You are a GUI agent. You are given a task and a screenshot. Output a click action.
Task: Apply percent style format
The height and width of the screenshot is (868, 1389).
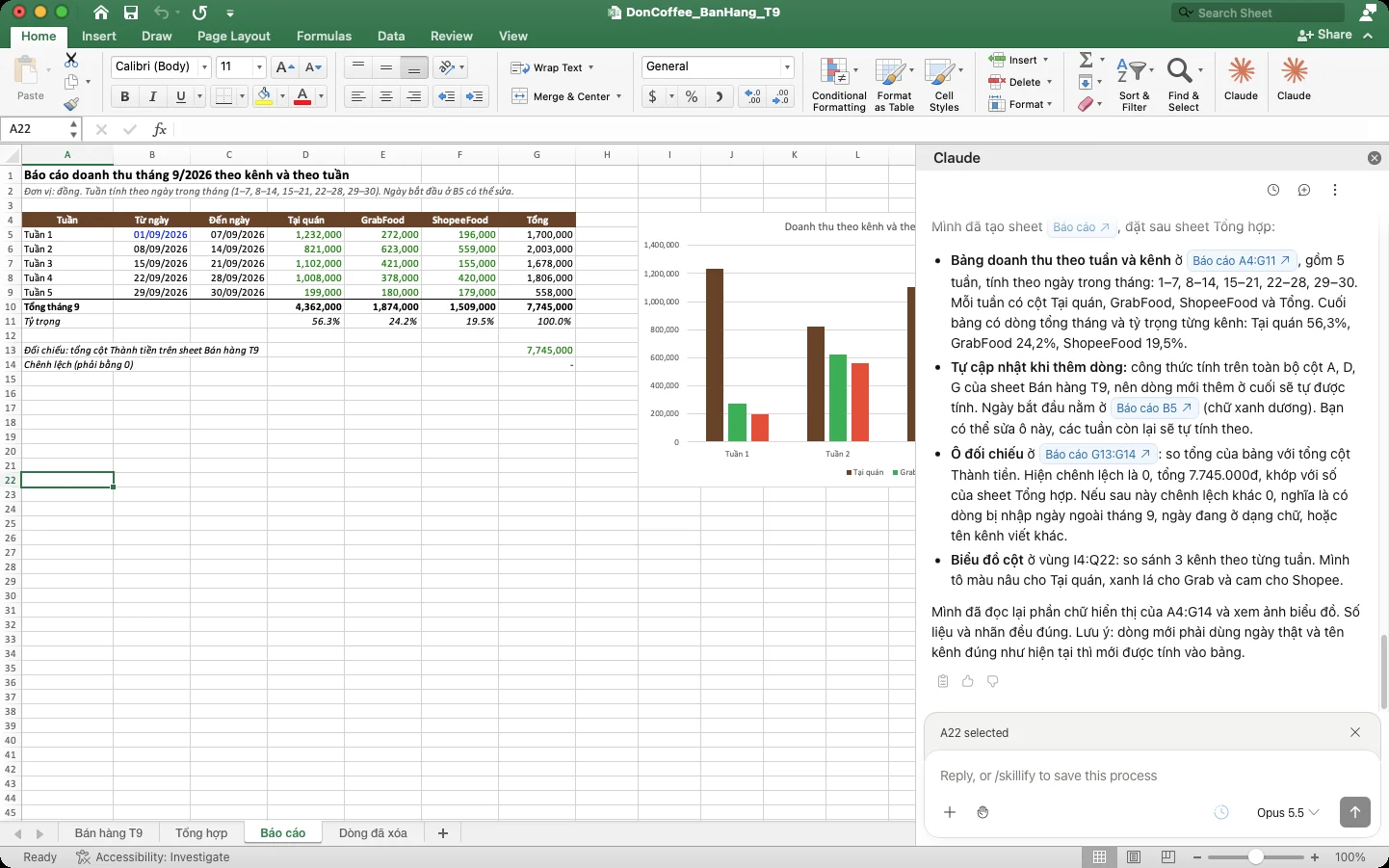pyautogui.click(x=692, y=96)
